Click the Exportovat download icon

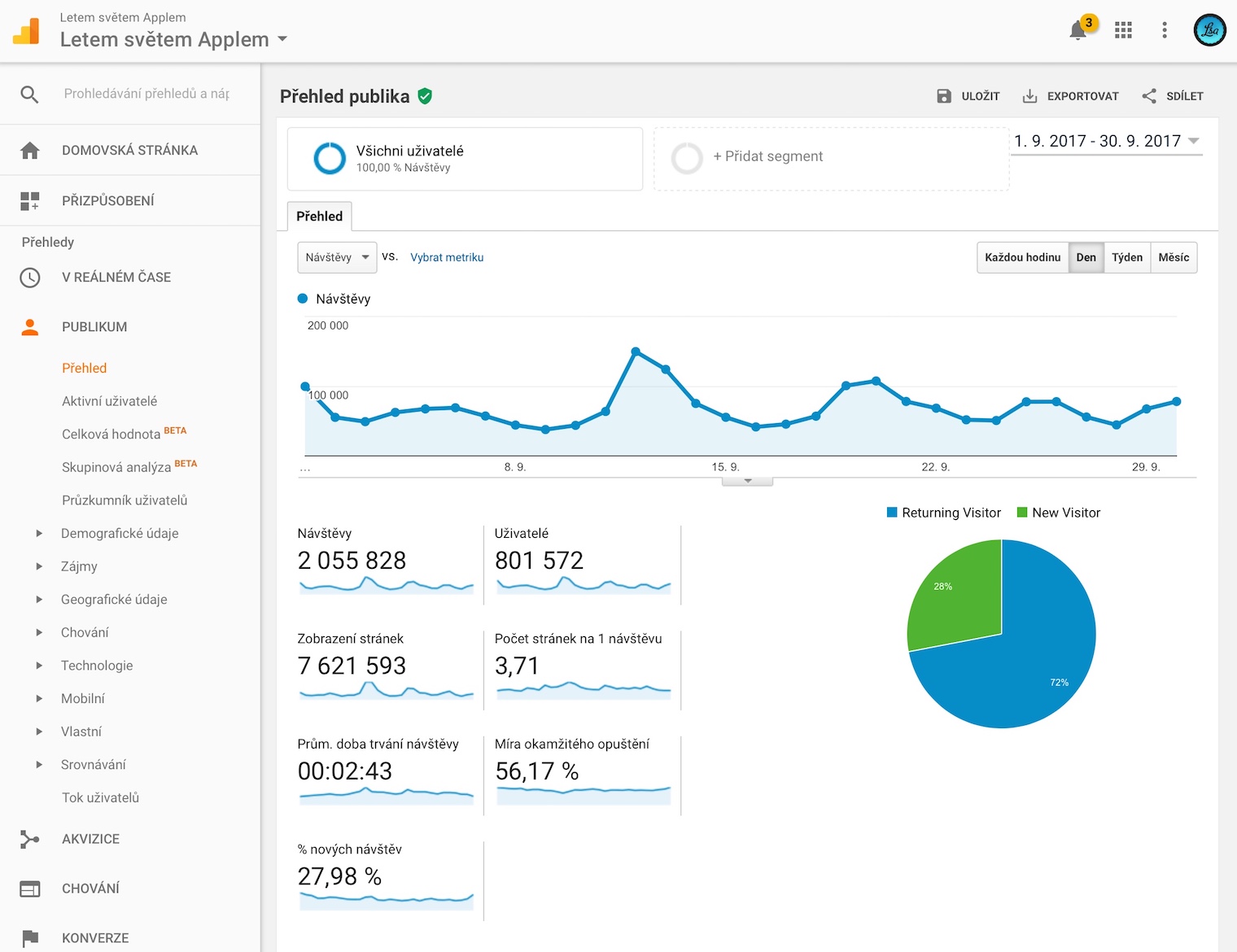[1029, 96]
